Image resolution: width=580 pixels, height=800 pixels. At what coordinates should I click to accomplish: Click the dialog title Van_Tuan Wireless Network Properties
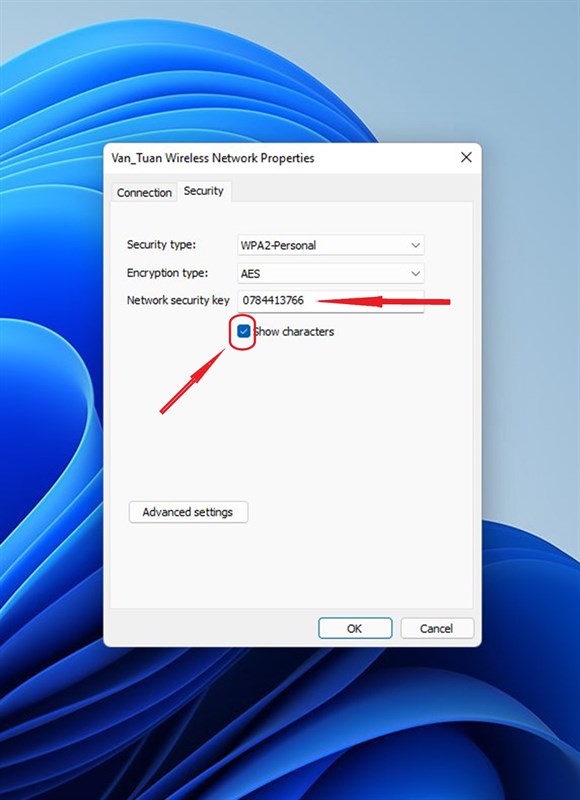tap(213, 158)
